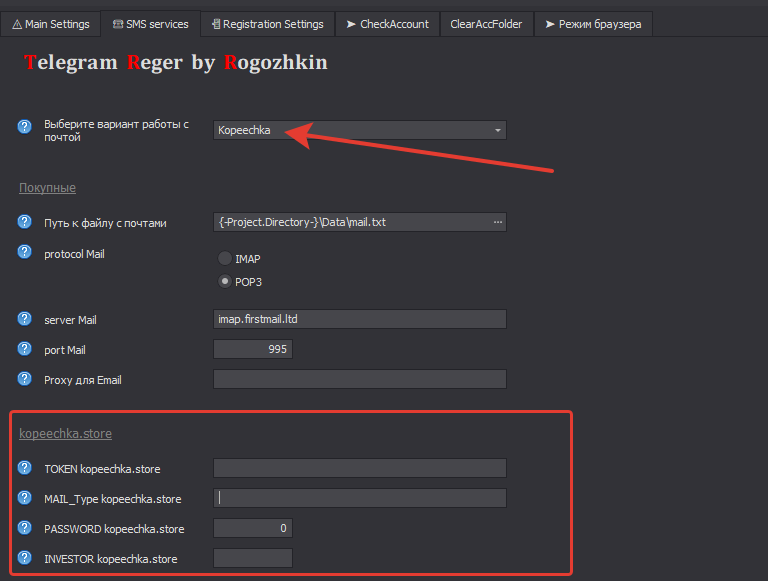Click the TOKEN kopeechka.store label

point(102,469)
